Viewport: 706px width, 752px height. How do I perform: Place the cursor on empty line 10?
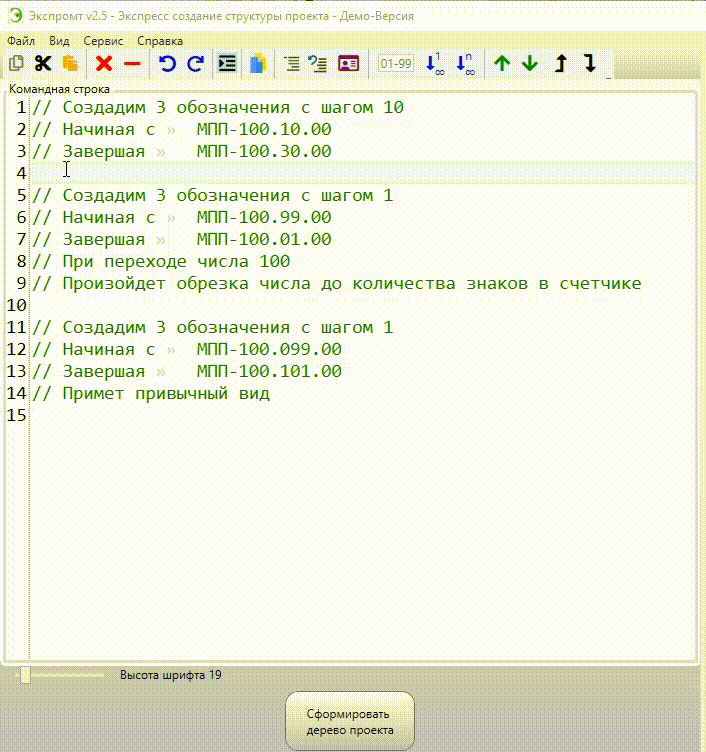point(364,305)
